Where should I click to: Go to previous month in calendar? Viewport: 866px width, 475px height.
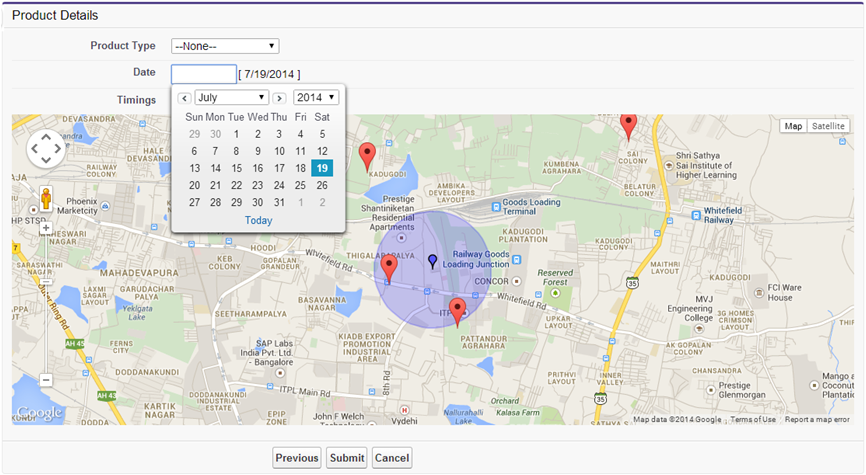[184, 98]
